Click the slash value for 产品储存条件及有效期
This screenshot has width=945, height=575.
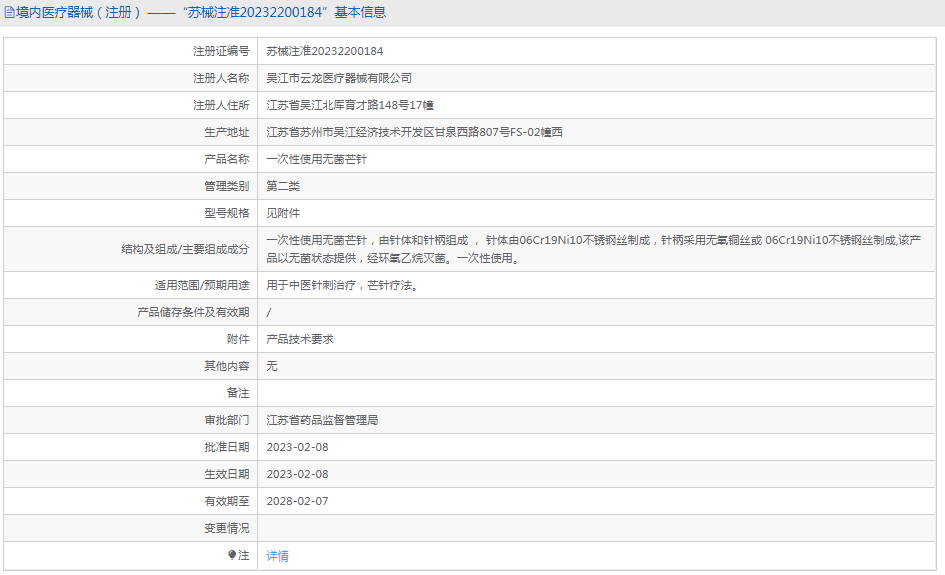tap(269, 312)
